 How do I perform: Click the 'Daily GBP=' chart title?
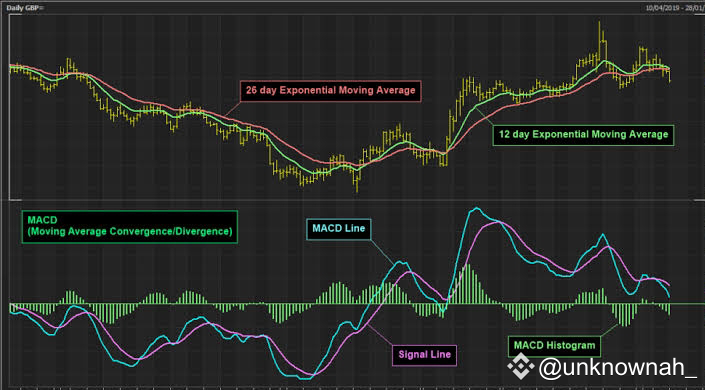click(25, 8)
